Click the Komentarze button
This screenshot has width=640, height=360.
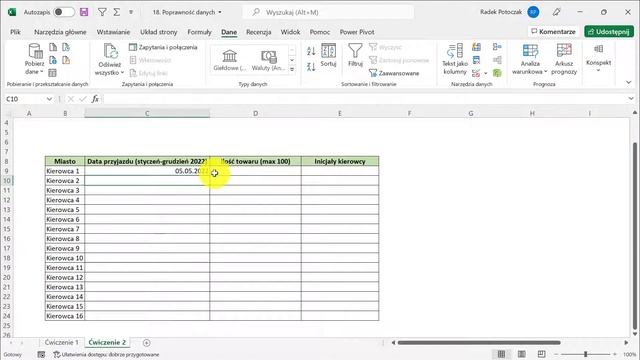[553, 31]
